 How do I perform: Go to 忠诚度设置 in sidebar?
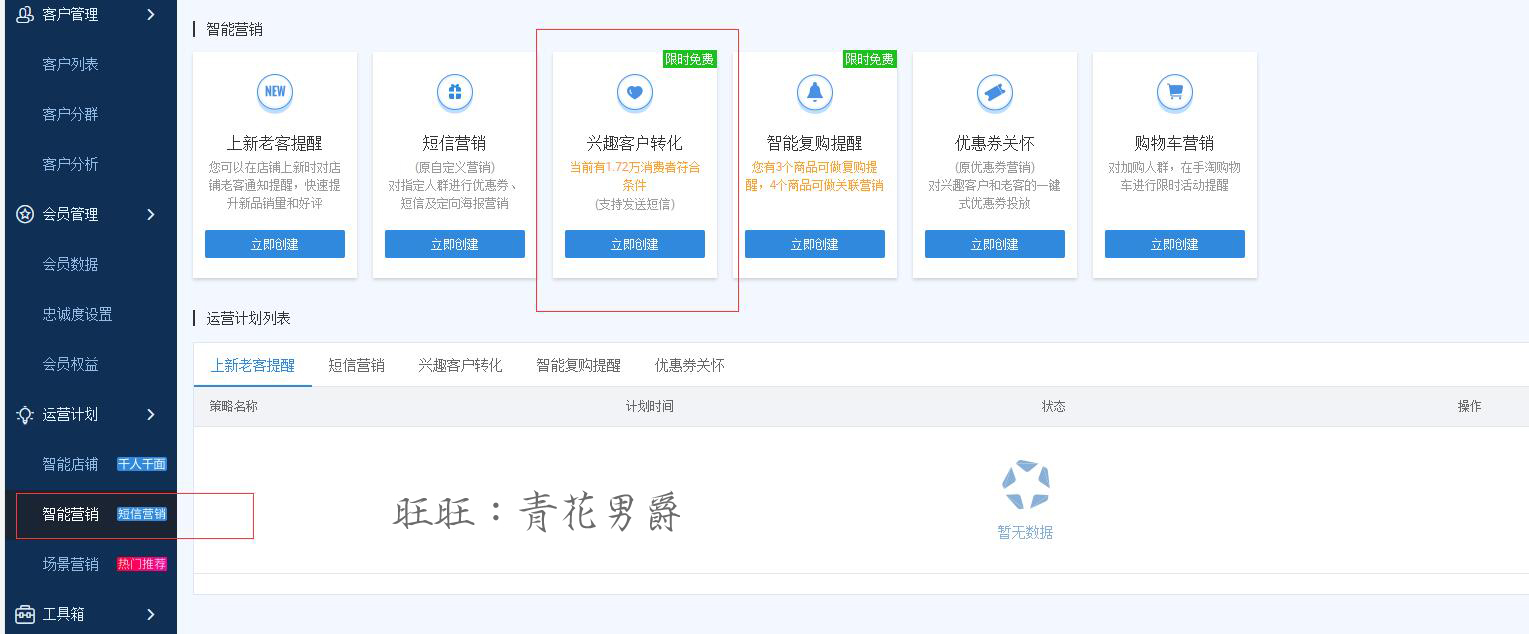[77, 314]
